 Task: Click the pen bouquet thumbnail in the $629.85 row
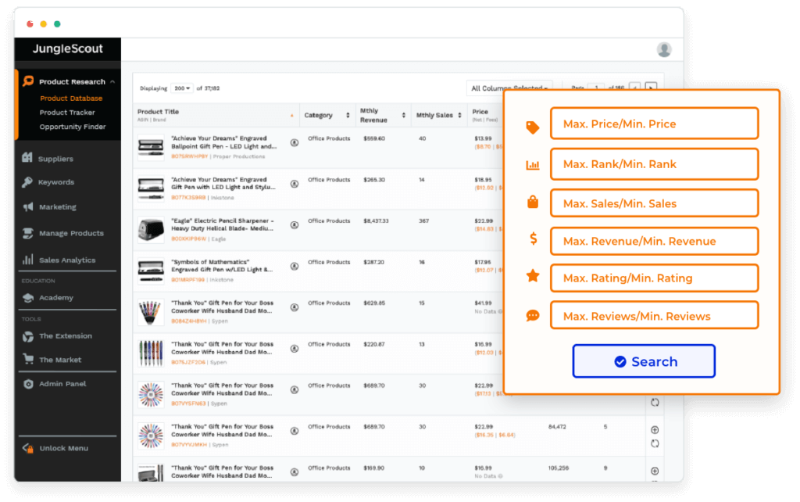point(151,312)
